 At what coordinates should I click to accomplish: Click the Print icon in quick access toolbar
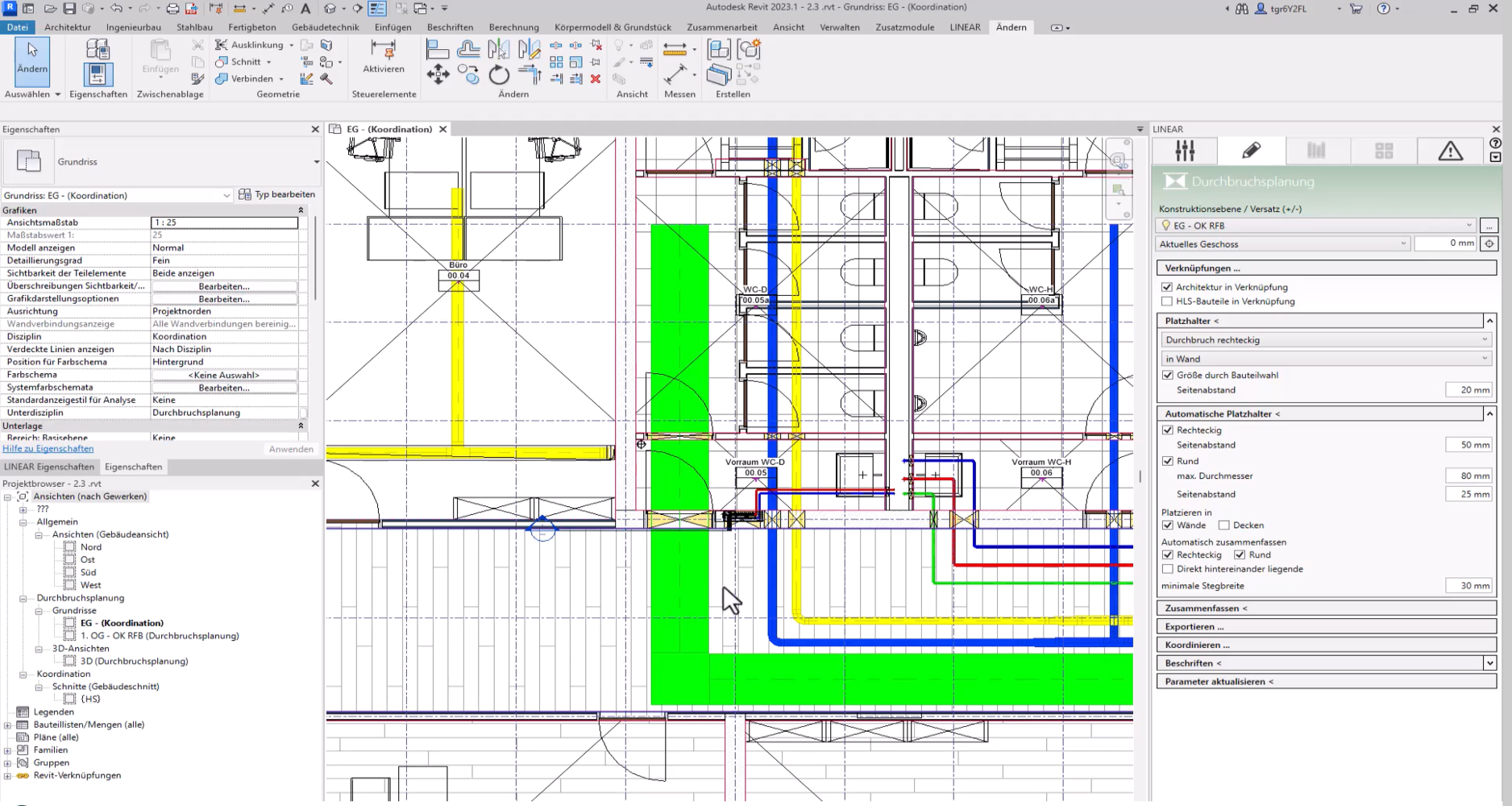(x=172, y=9)
